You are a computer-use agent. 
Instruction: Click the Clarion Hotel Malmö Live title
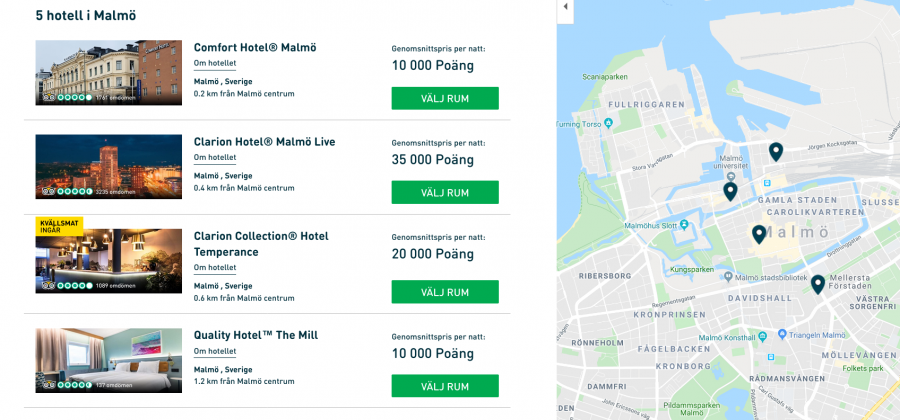[264, 142]
